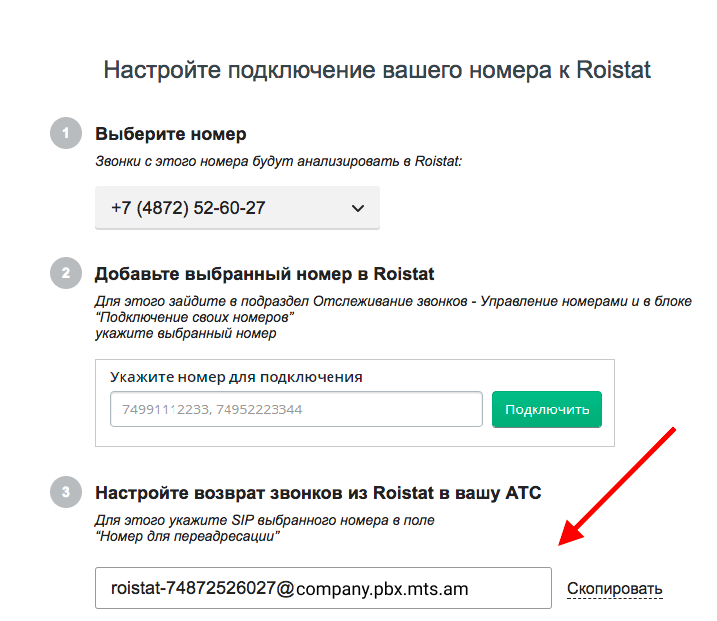Click the label Укажите номер для подключения
717x621 pixels.
236,377
